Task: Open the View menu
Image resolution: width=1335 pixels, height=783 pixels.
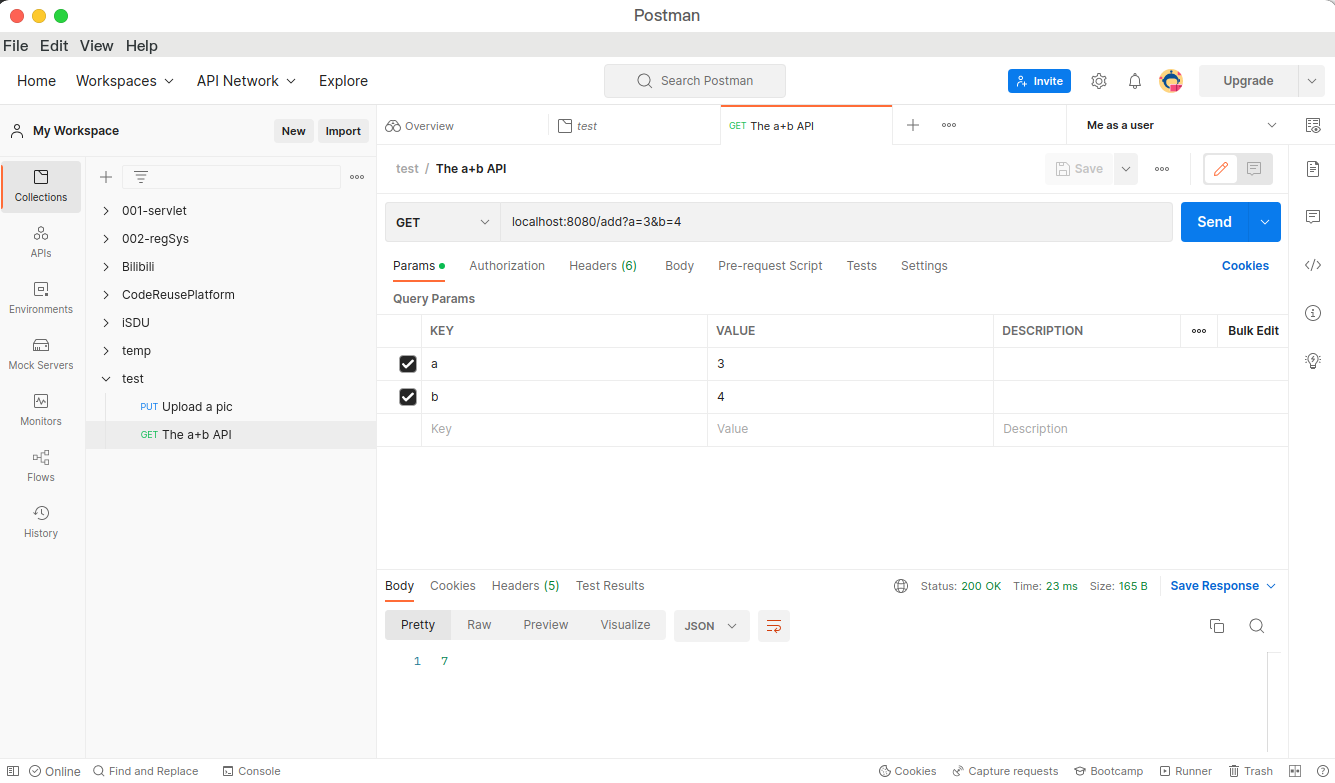Action: click(x=97, y=46)
